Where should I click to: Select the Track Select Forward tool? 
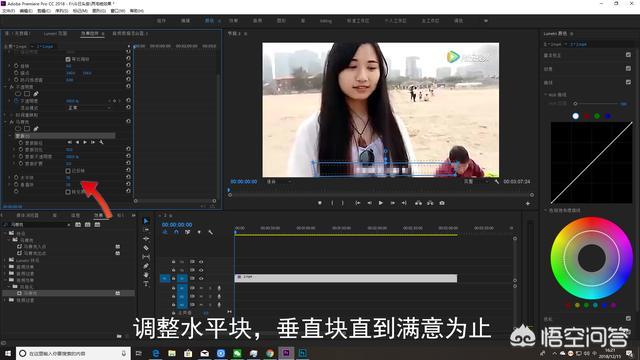146,230
